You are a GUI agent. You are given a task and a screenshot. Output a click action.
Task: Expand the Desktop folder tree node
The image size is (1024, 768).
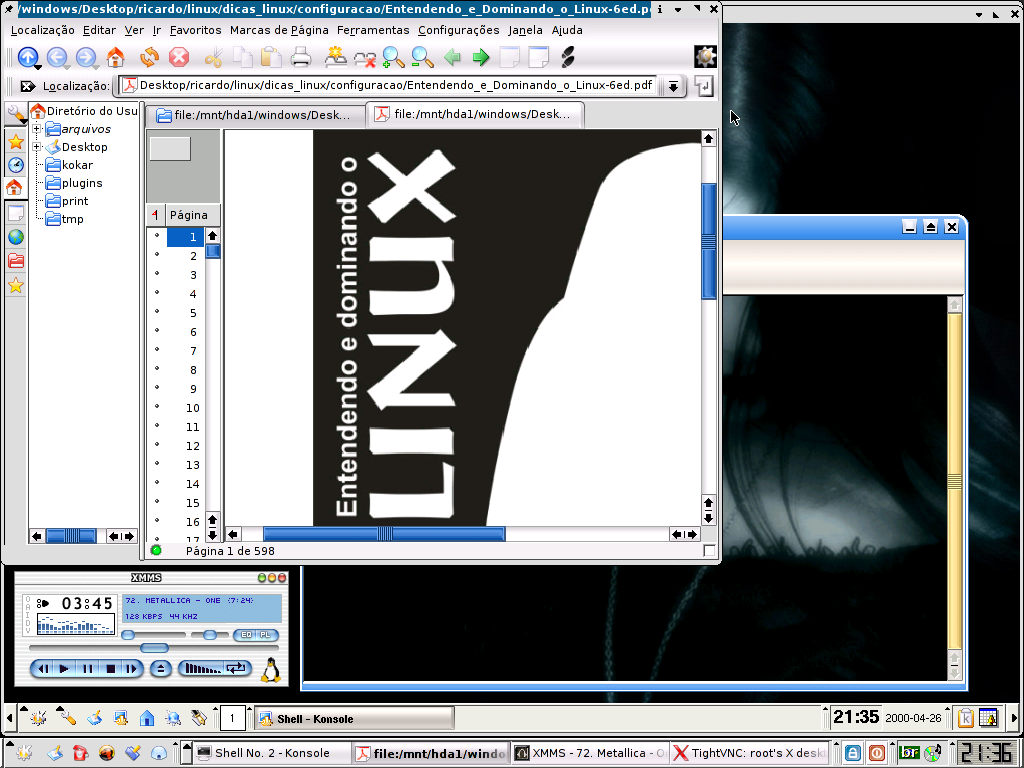[37, 146]
